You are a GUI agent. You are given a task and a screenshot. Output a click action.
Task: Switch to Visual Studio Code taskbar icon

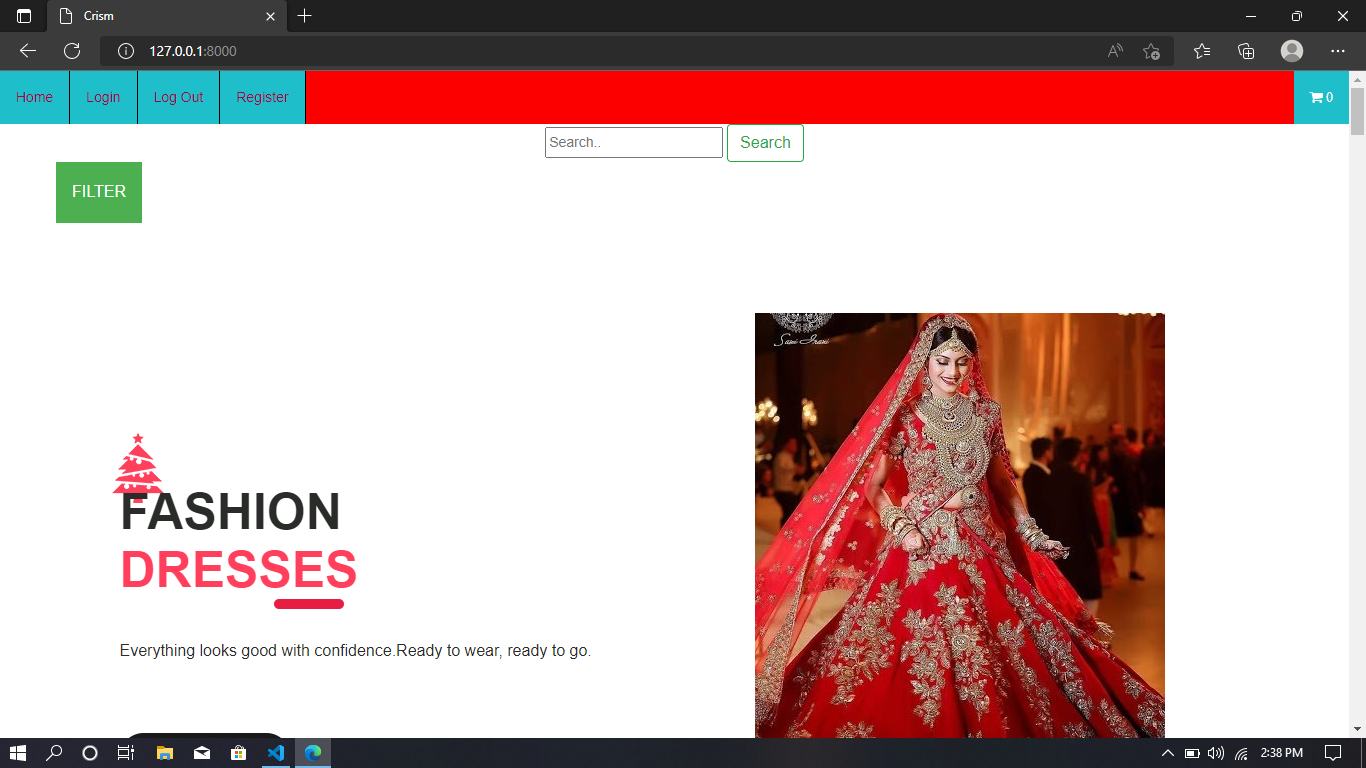tap(276, 753)
